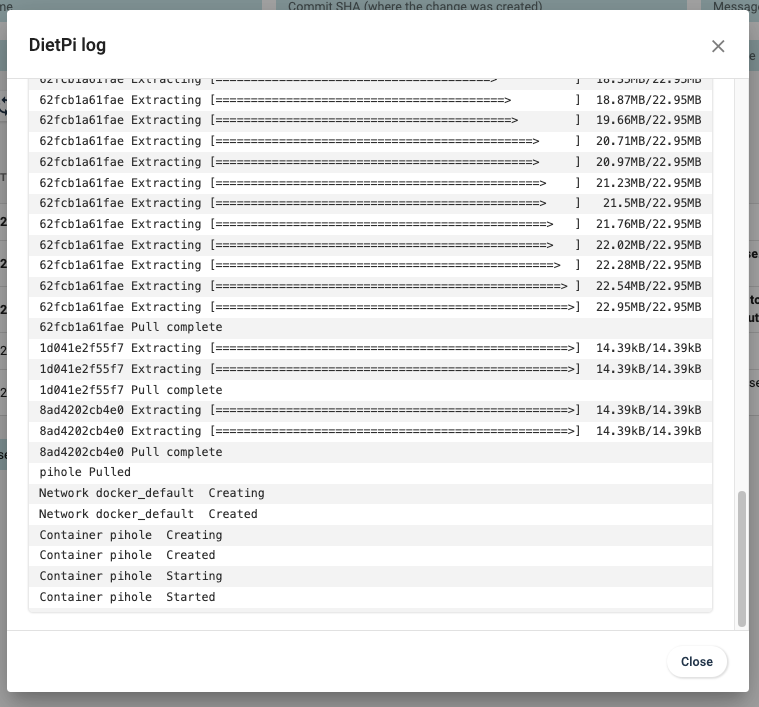This screenshot has height=707, width=759.
Task: Click the 'Network docker_default Creating' line
Action: (x=152, y=493)
